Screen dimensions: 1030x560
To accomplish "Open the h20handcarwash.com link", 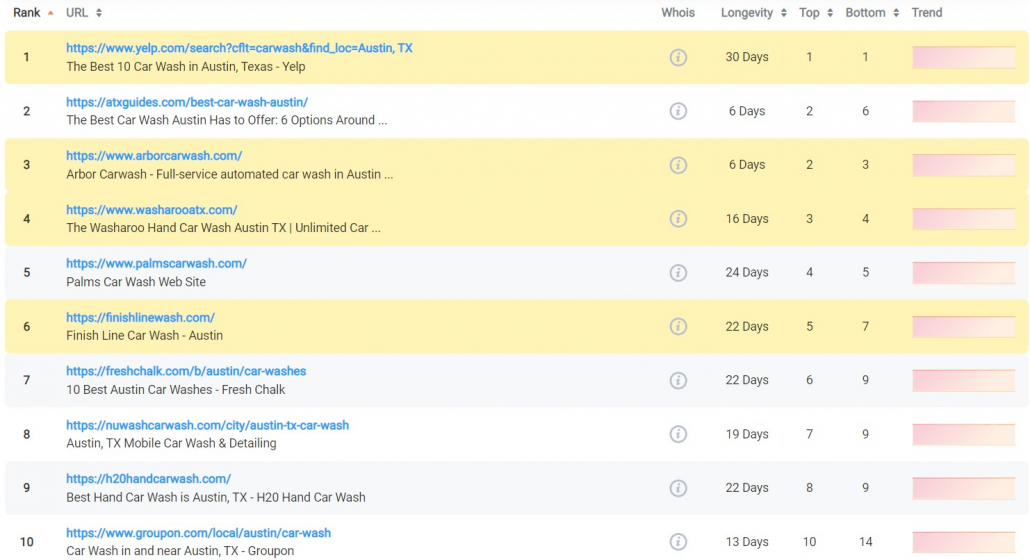I will 148,479.
